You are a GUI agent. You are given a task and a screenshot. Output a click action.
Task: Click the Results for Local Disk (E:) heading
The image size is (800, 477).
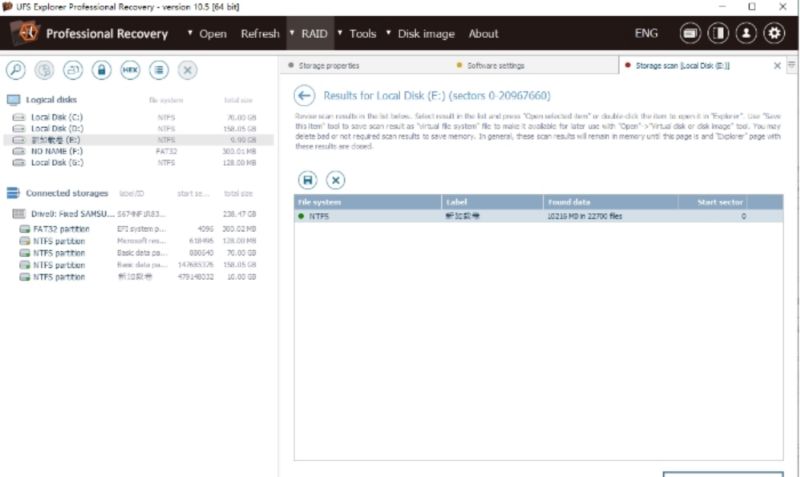click(437, 96)
